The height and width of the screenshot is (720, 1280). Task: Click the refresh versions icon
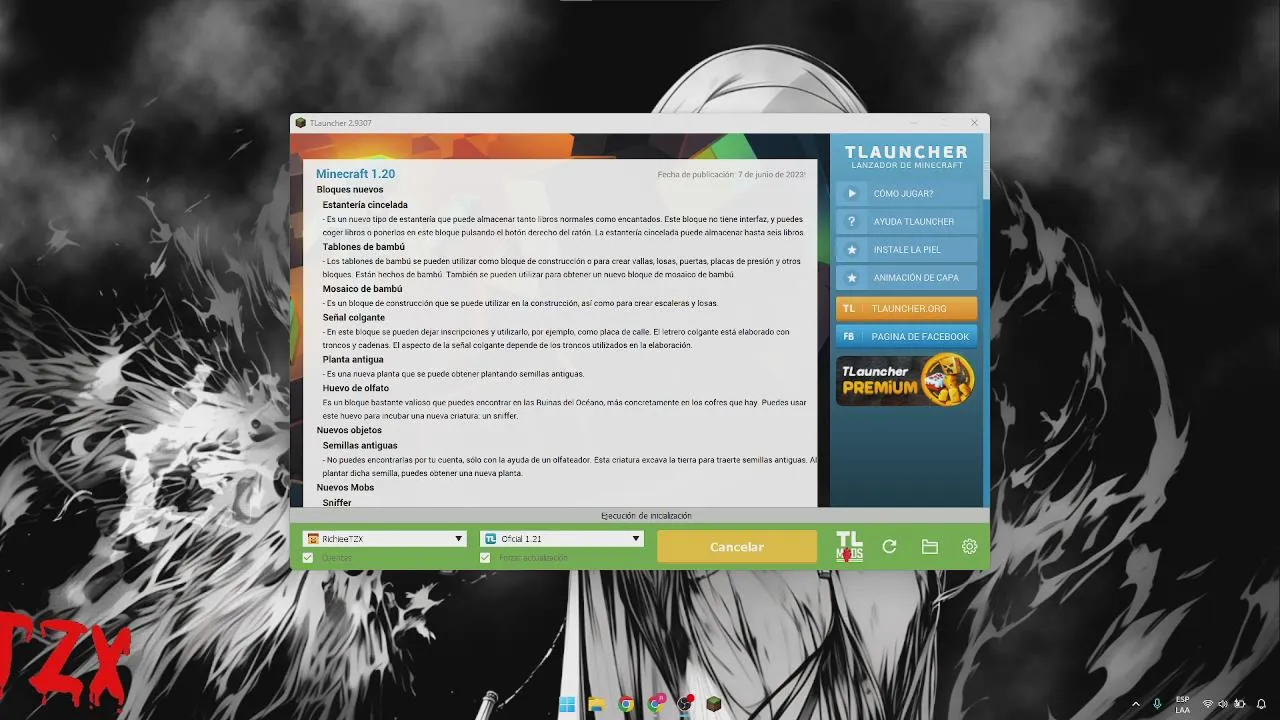889,547
